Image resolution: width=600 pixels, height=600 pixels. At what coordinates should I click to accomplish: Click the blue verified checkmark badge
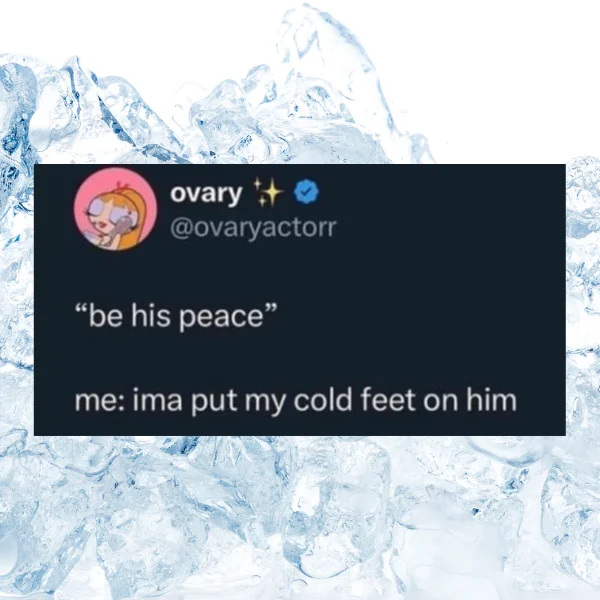click(x=306, y=192)
